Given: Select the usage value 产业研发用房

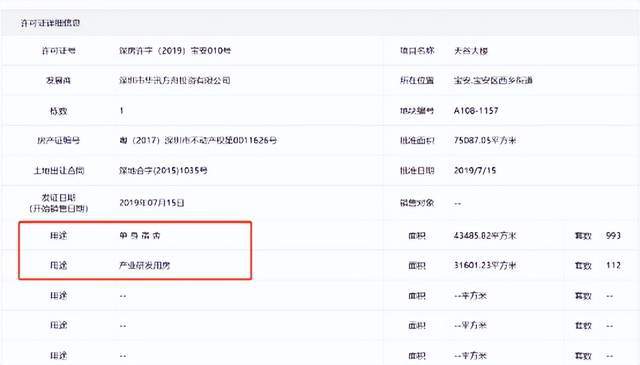Looking at the screenshot, I should [144, 265].
